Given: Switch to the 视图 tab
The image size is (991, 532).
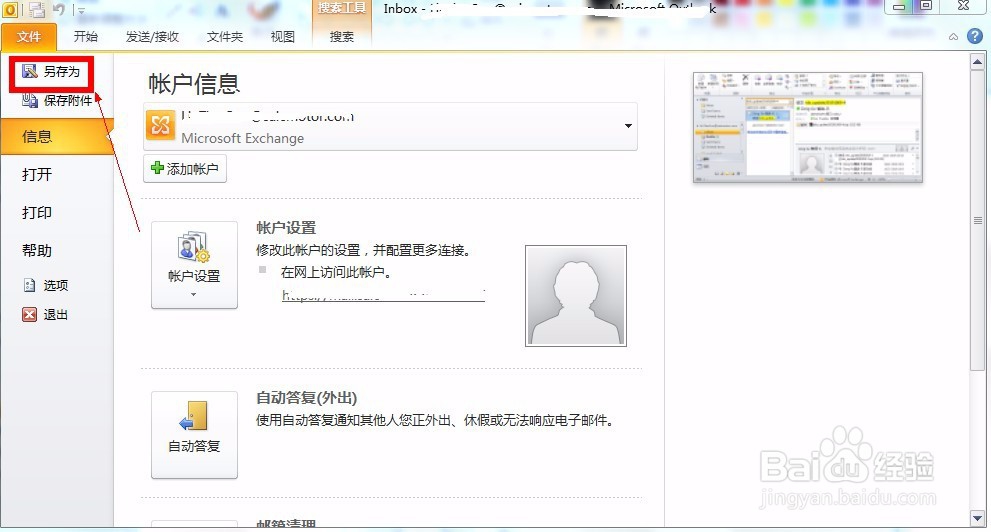Looking at the screenshot, I should point(283,37).
